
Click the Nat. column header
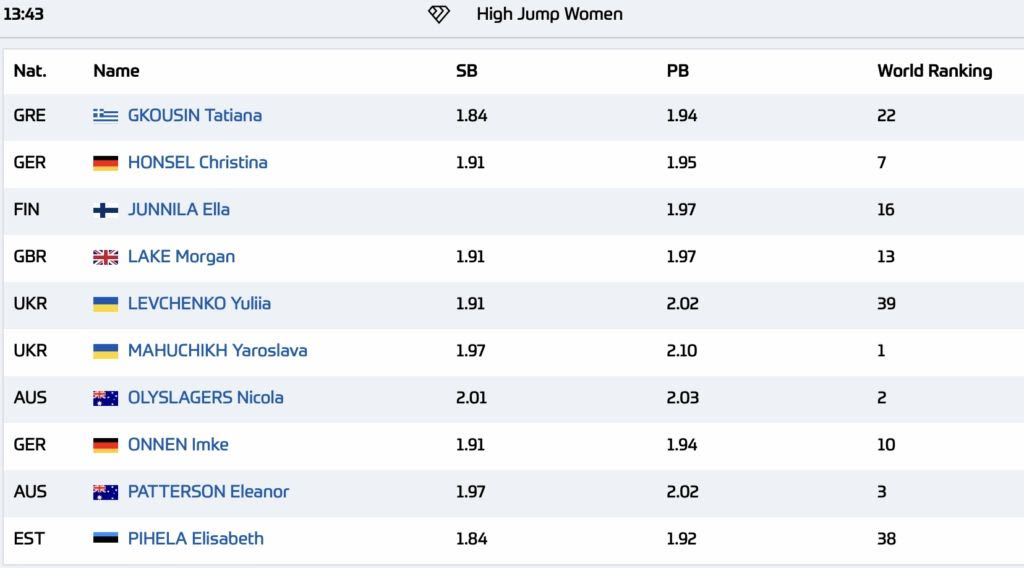[30, 71]
